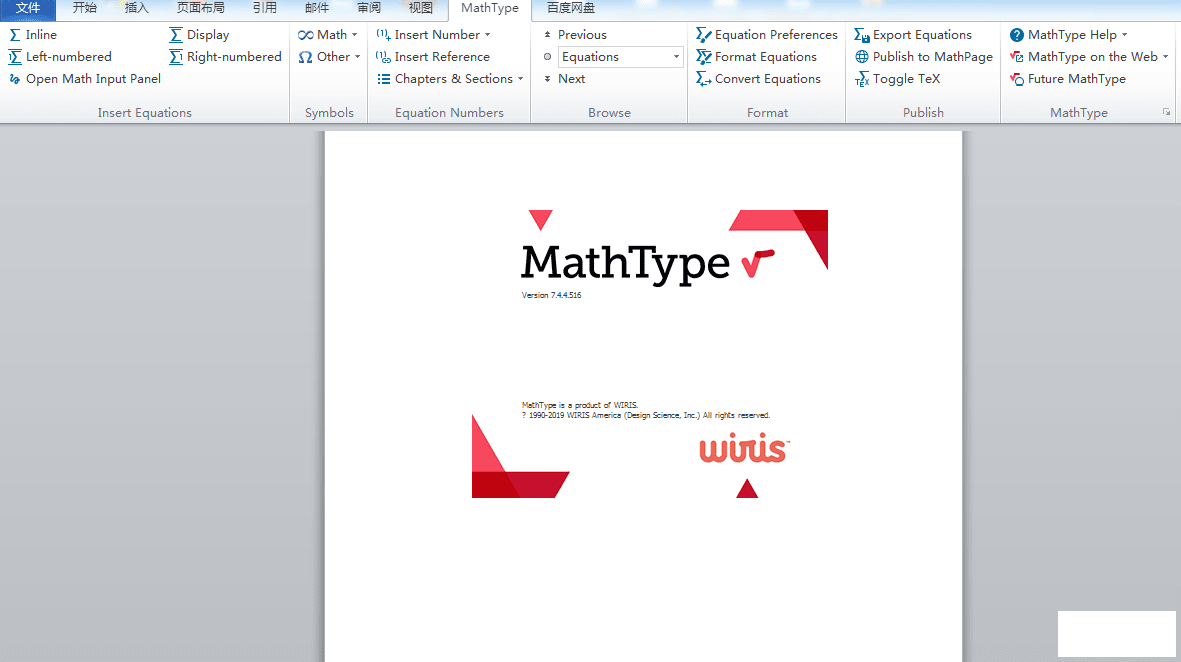Select the MathType ribbon tab
Viewport: 1181px width, 662px height.
(x=490, y=8)
